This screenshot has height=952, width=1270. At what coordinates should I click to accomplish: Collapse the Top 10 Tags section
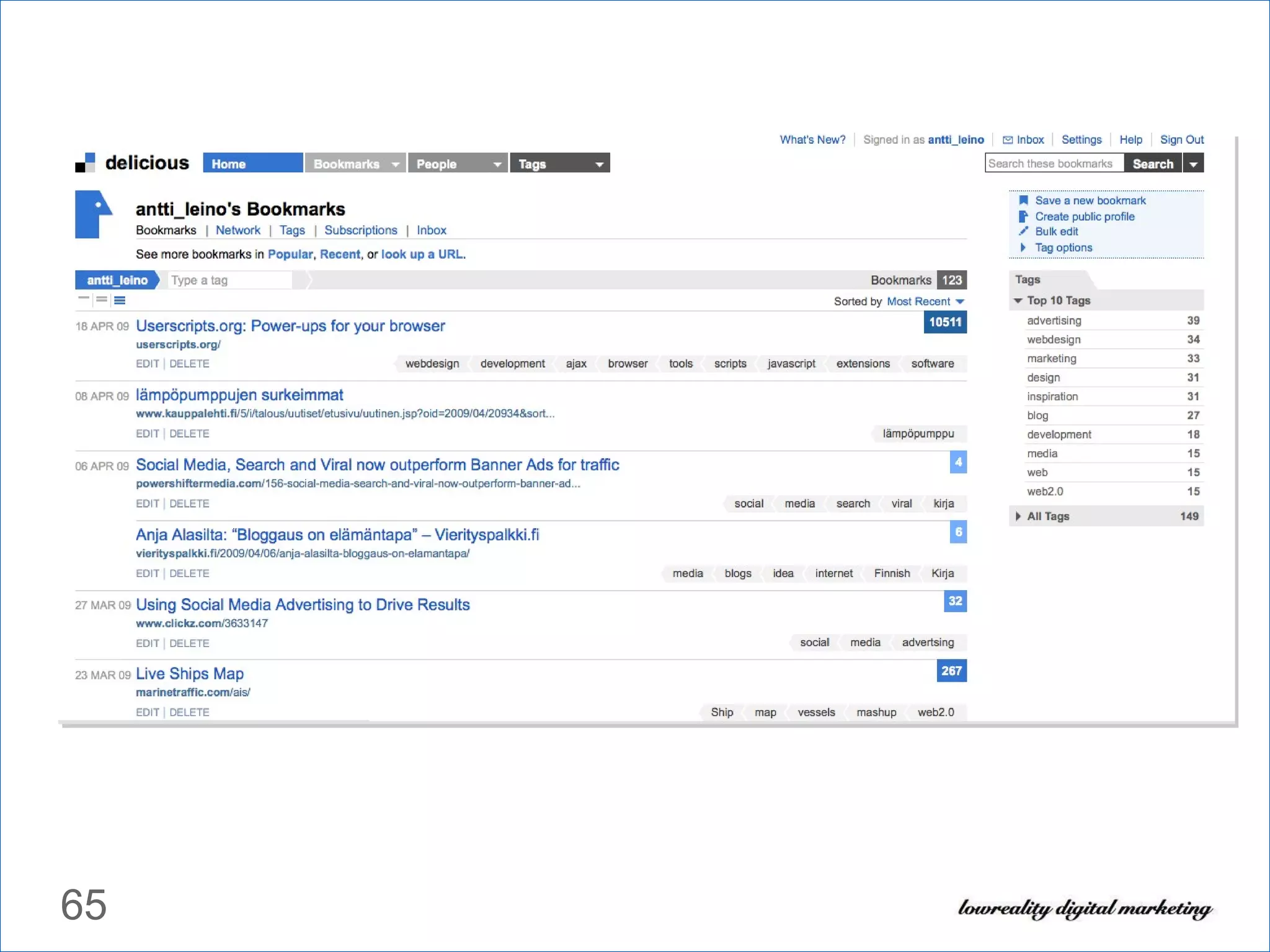point(1018,301)
